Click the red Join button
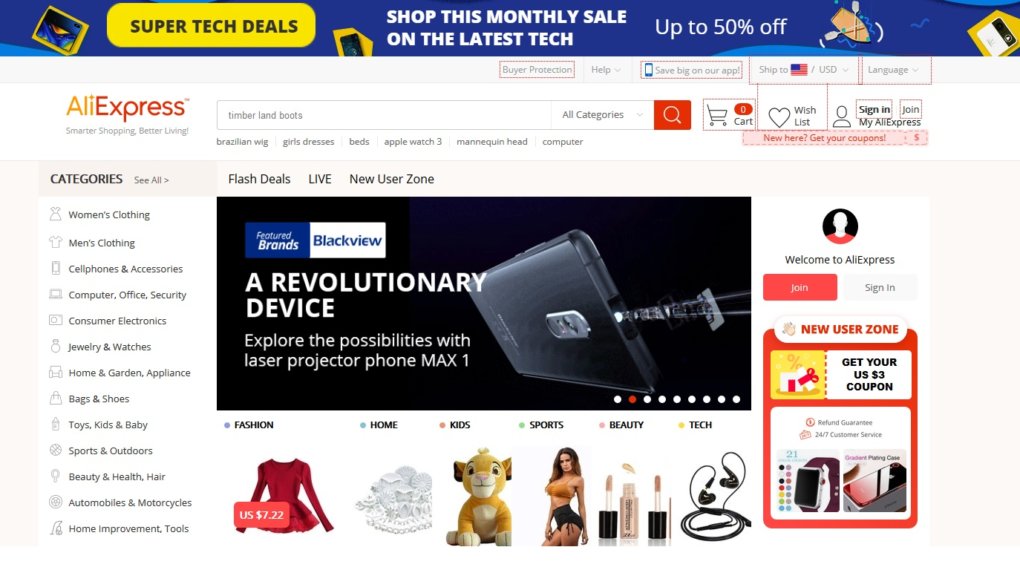The height and width of the screenshot is (570, 1020). (x=799, y=287)
